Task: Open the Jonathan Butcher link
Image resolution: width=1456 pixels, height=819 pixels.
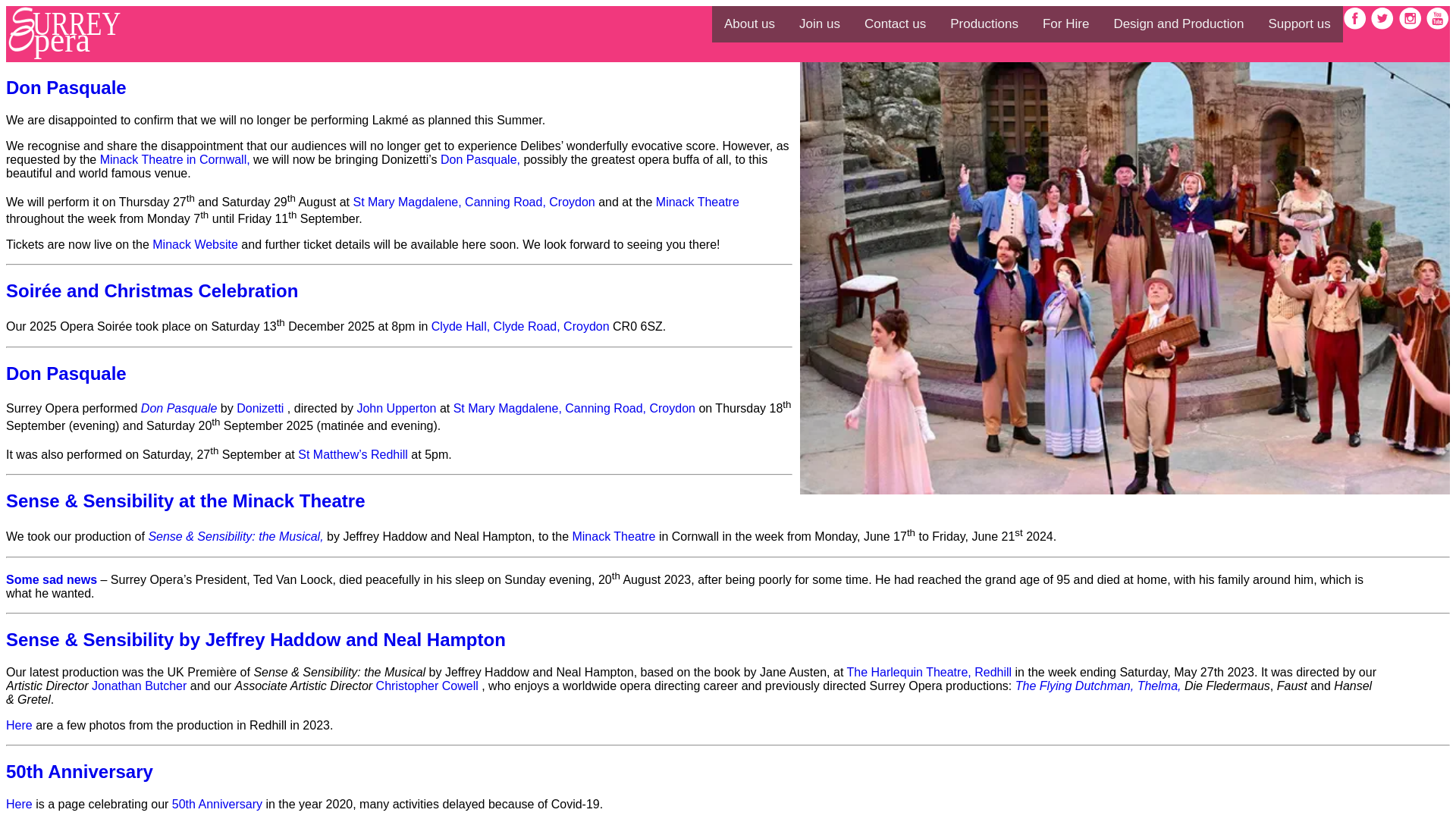Action: 139,686
